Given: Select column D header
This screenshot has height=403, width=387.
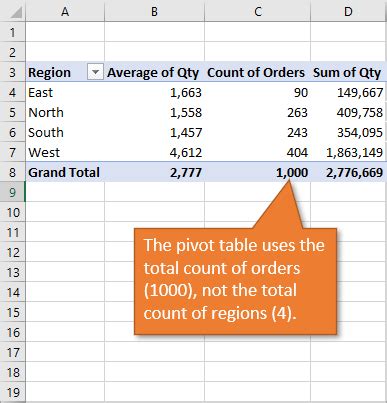Looking at the screenshot, I should [x=348, y=12].
